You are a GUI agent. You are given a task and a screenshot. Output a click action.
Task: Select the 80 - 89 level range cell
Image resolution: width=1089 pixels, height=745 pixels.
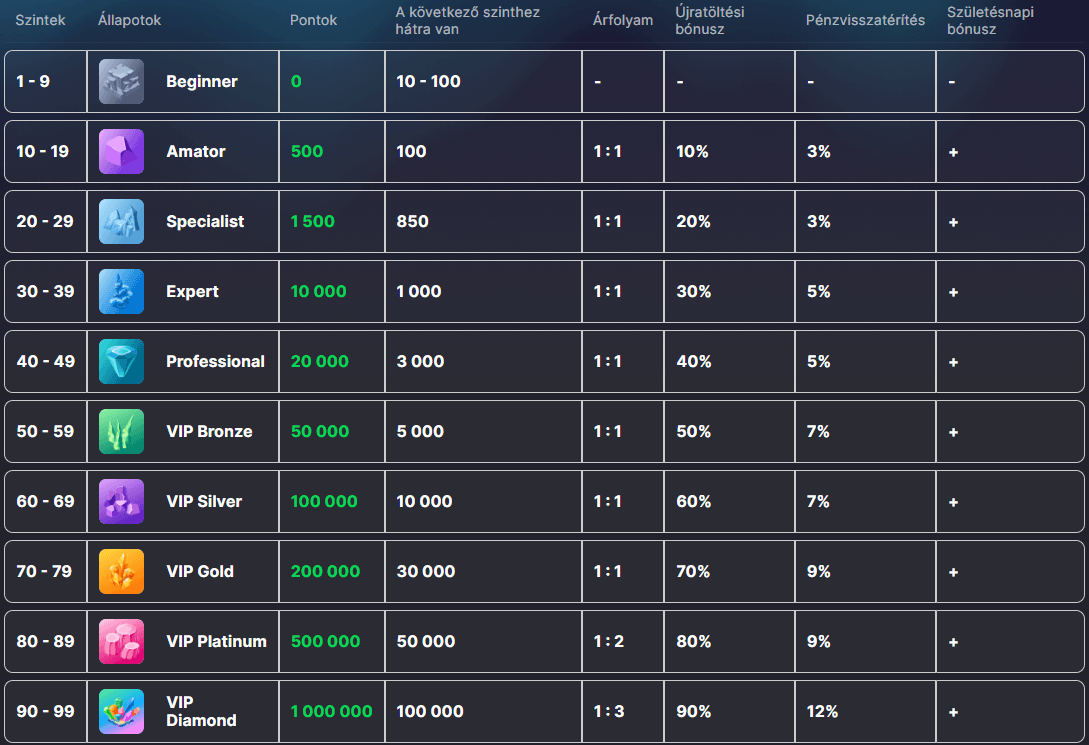[x=45, y=642]
